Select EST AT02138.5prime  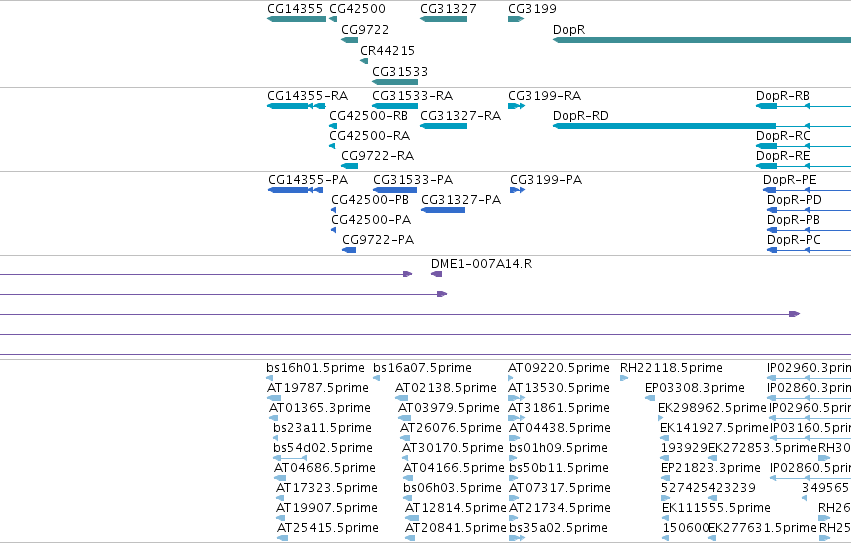pos(402,398)
